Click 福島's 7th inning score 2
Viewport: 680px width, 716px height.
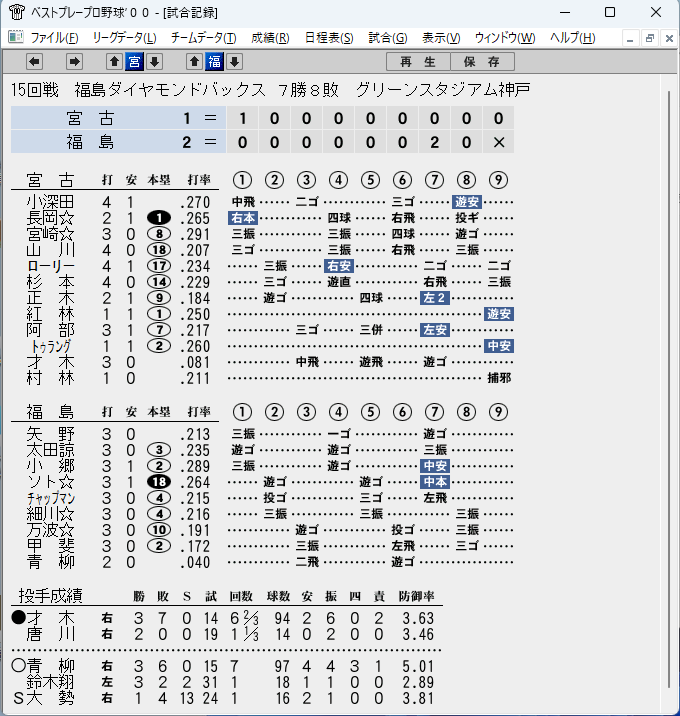[434, 142]
